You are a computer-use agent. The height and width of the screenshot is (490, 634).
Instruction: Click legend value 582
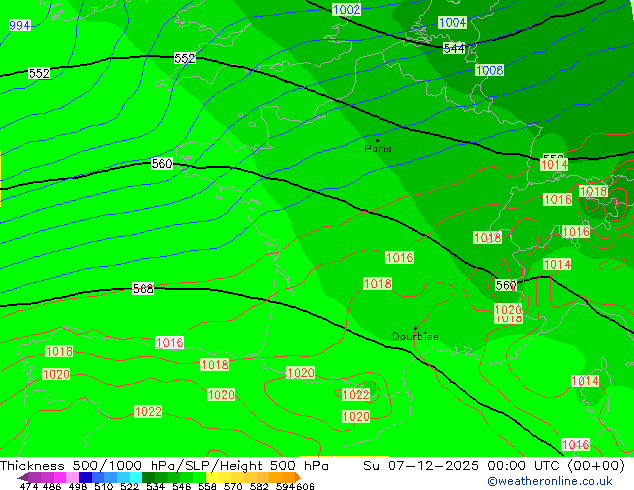click(x=259, y=486)
